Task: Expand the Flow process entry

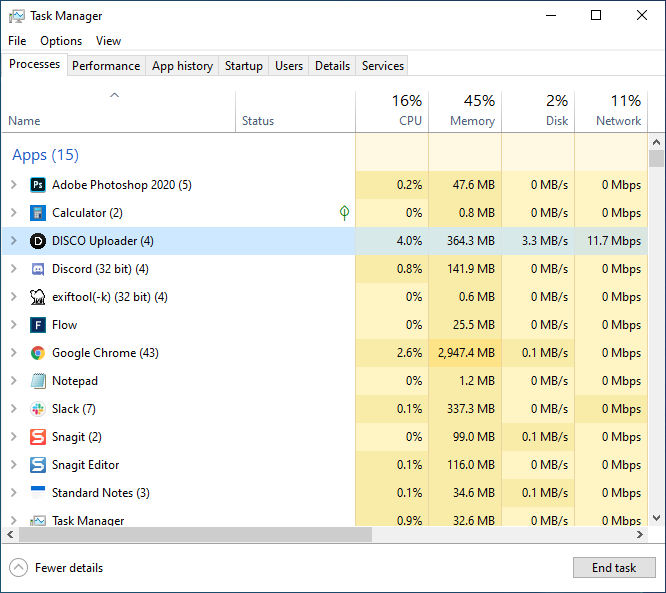Action: click(14, 325)
